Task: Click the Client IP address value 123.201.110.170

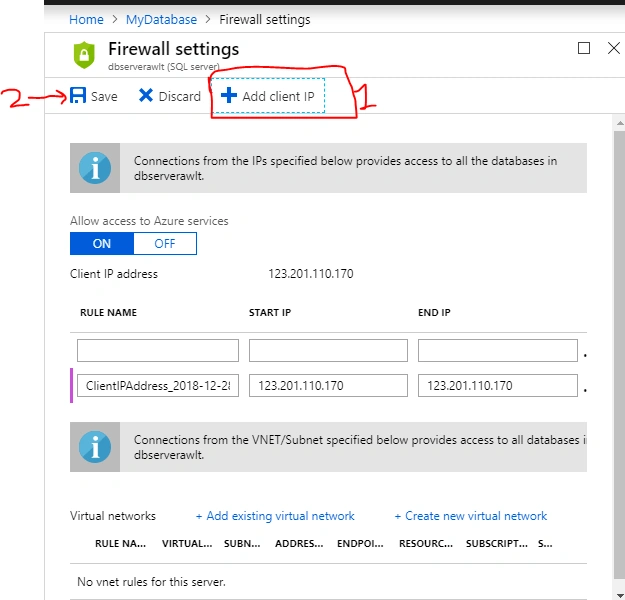Action: (x=311, y=274)
